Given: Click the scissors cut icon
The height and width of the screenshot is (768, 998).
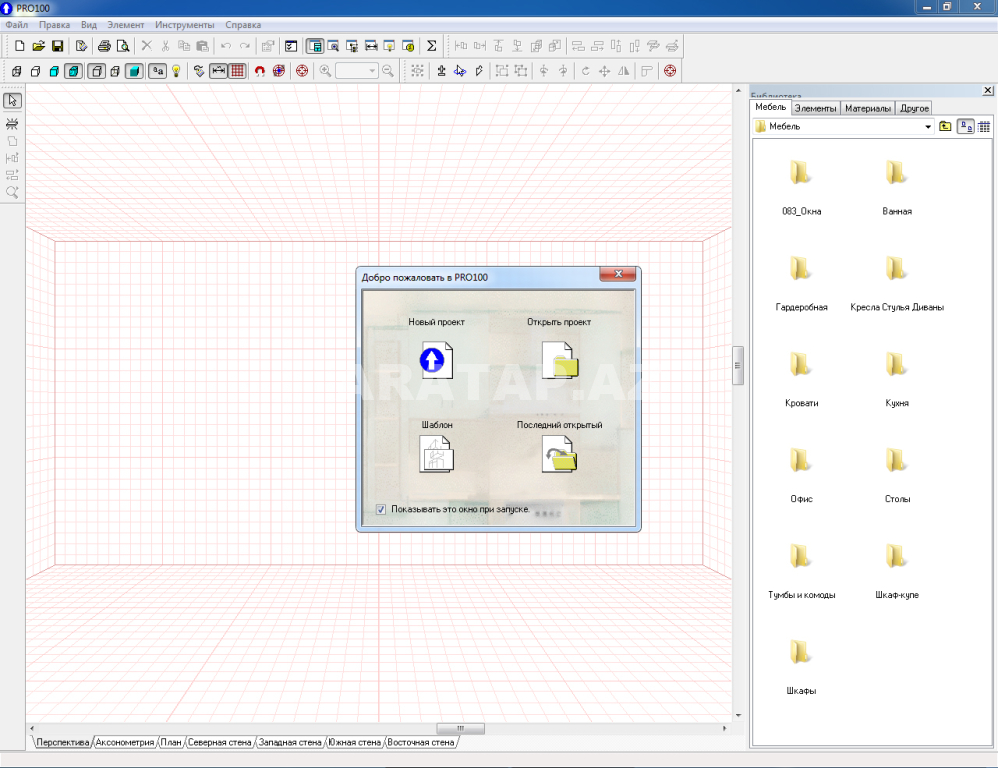Looking at the screenshot, I should pyautogui.click(x=165, y=46).
